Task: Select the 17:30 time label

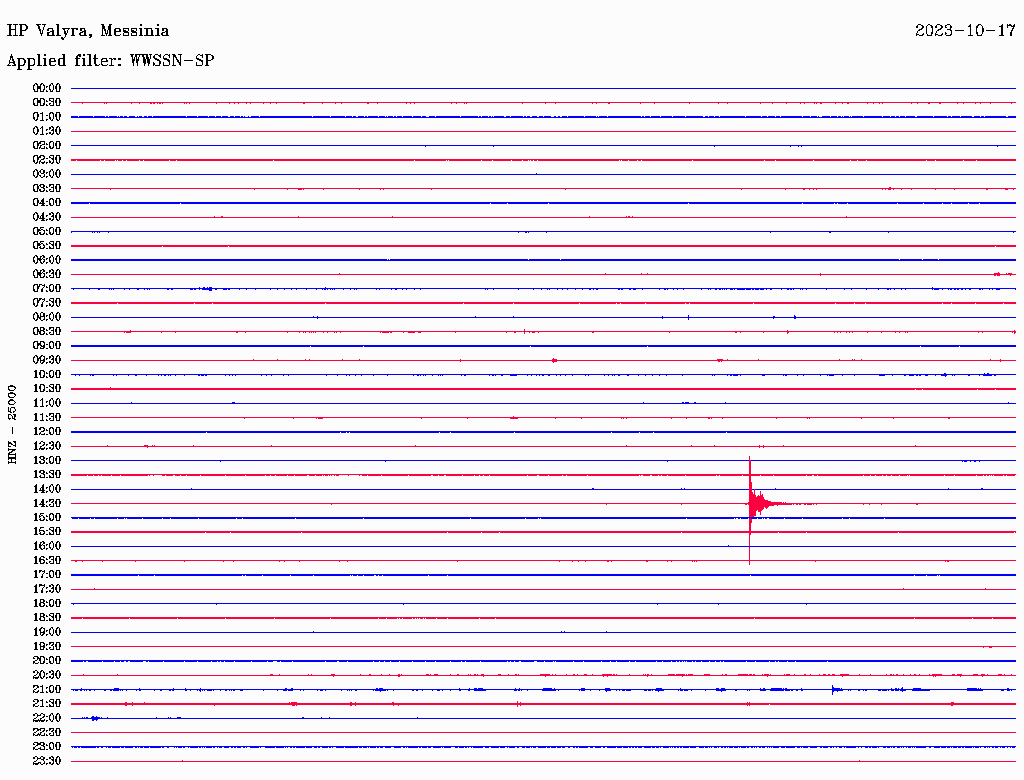Action: pyautogui.click(x=47, y=589)
